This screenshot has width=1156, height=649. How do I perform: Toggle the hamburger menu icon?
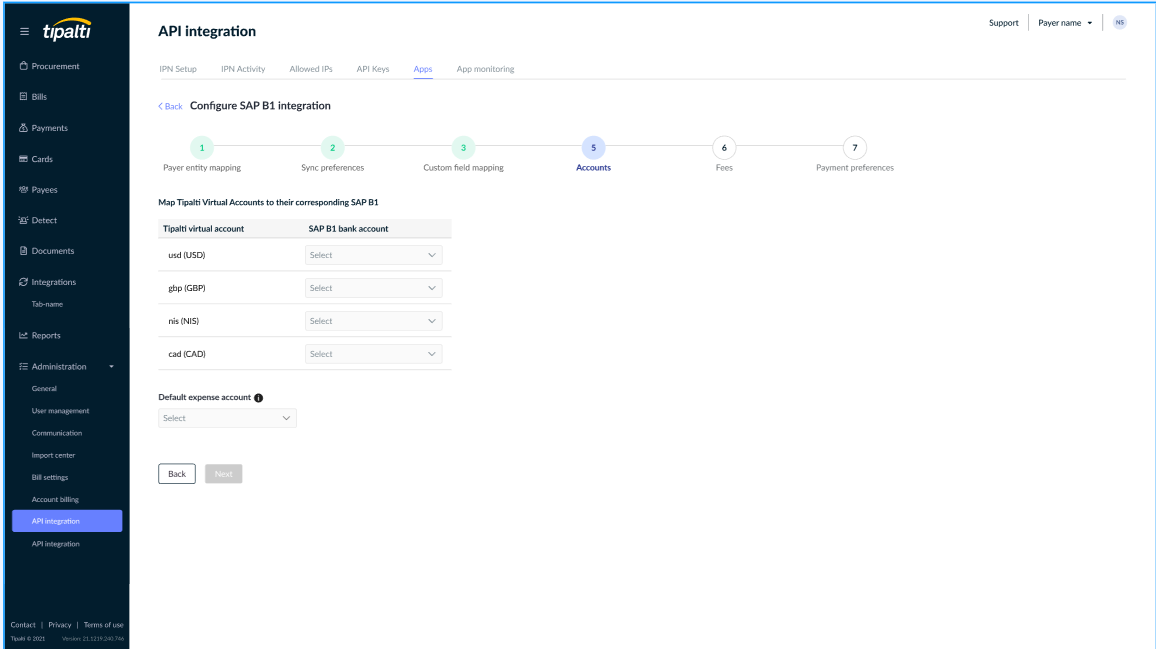pos(24,32)
